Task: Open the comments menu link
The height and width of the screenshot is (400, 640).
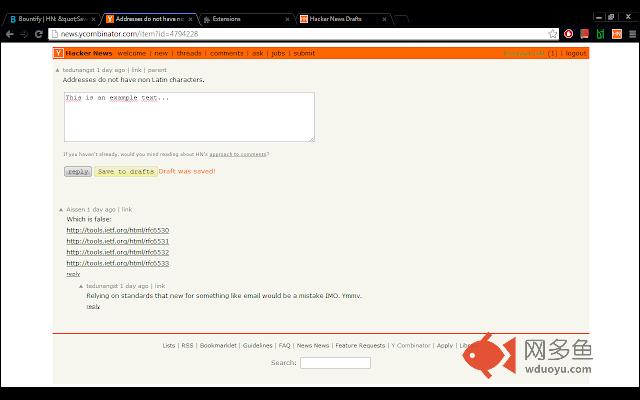Action: coord(227,53)
